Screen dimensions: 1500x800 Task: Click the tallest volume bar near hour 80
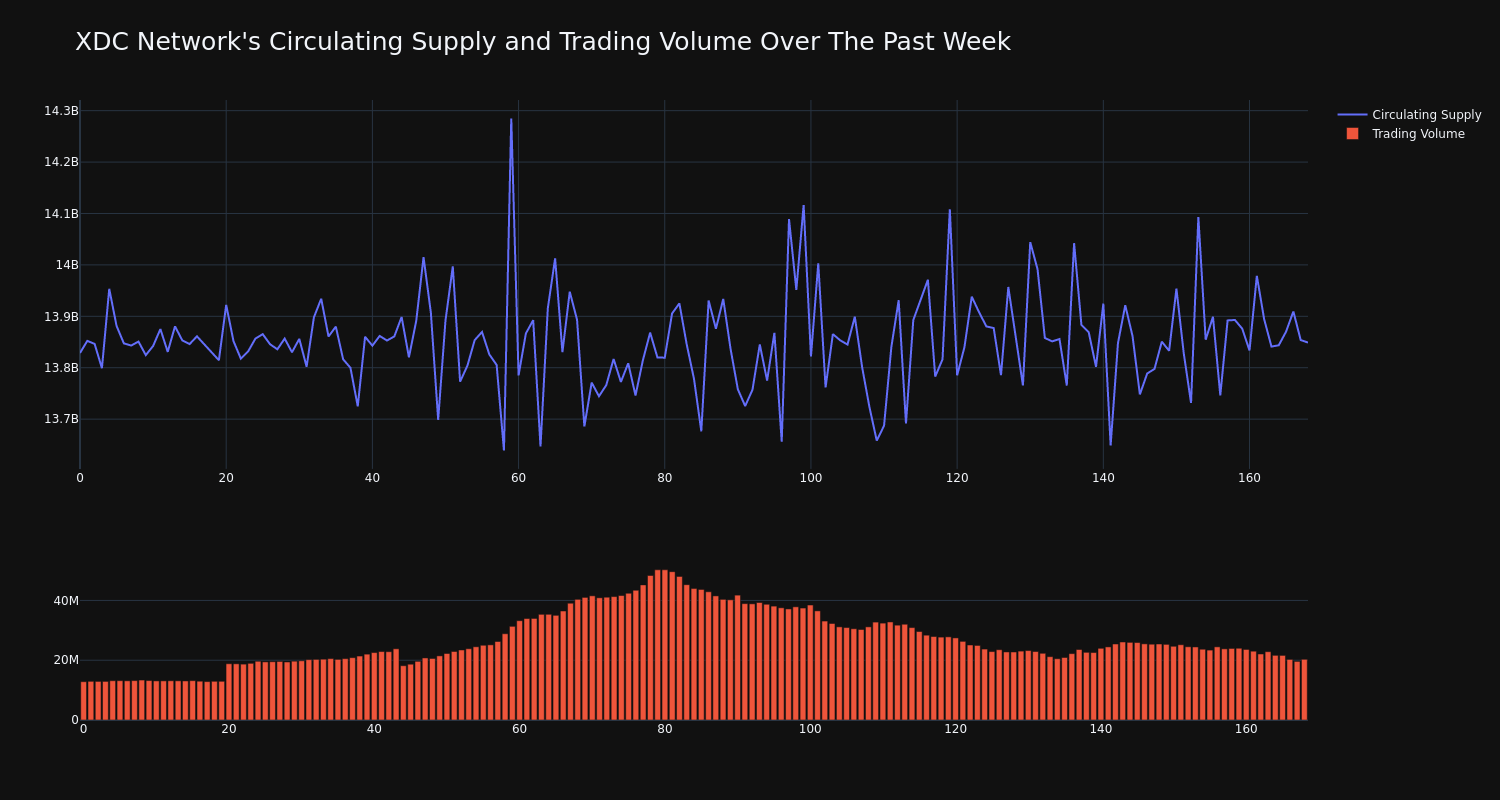(x=665, y=645)
